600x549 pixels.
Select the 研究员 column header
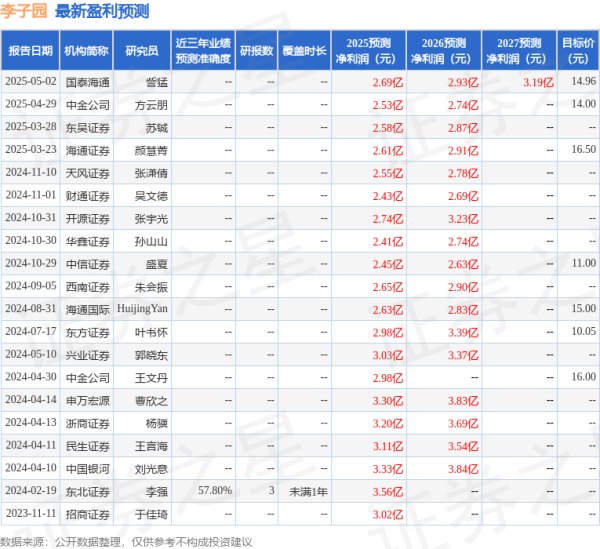143,49
